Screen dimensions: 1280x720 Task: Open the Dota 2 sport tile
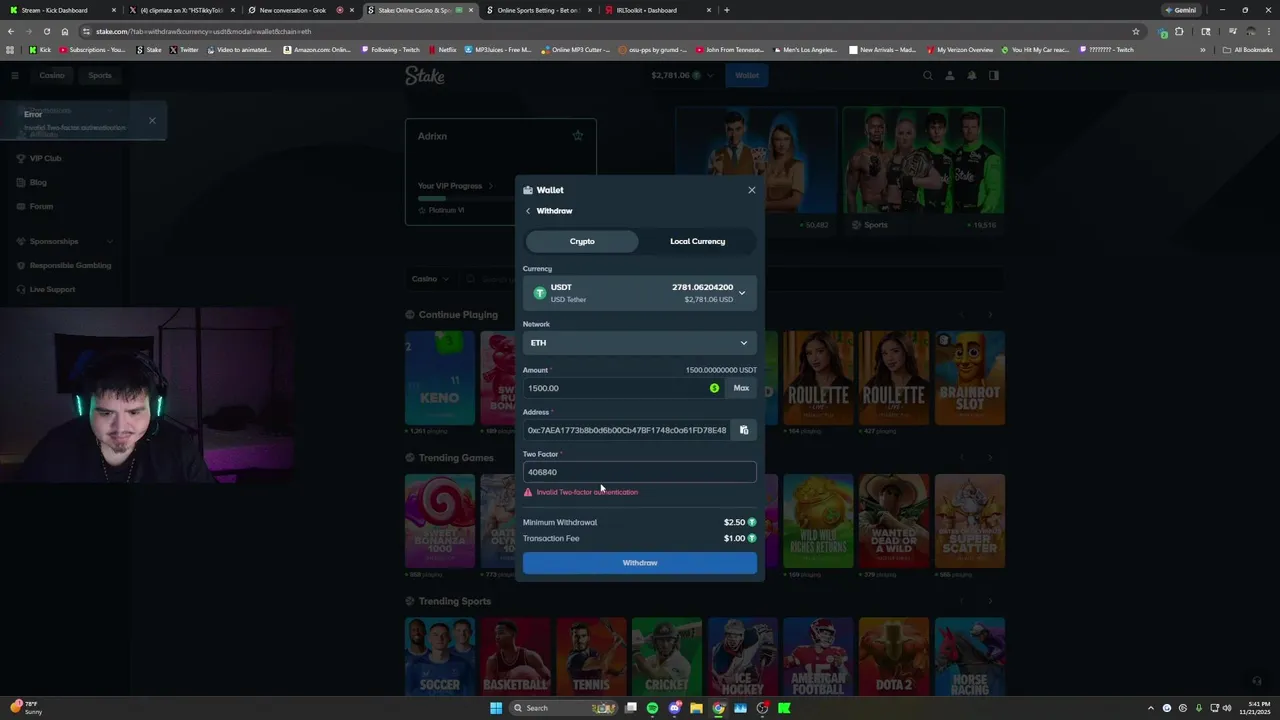(x=894, y=656)
